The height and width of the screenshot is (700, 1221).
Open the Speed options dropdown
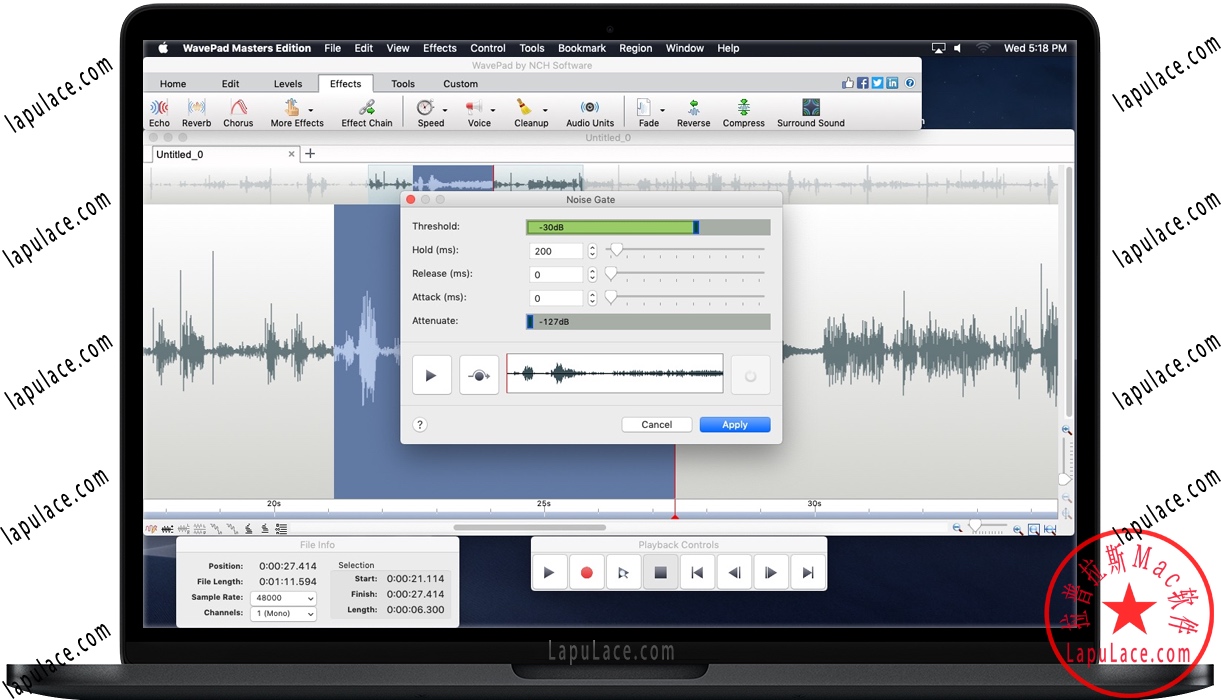click(443, 112)
